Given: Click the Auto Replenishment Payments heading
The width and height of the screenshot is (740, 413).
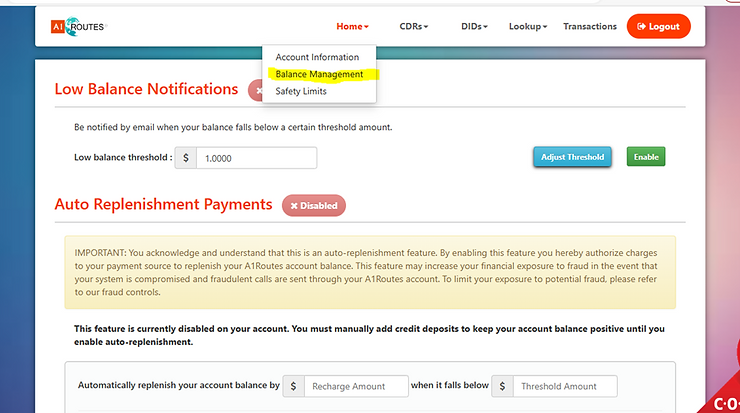Looking at the screenshot, I should pos(163,204).
